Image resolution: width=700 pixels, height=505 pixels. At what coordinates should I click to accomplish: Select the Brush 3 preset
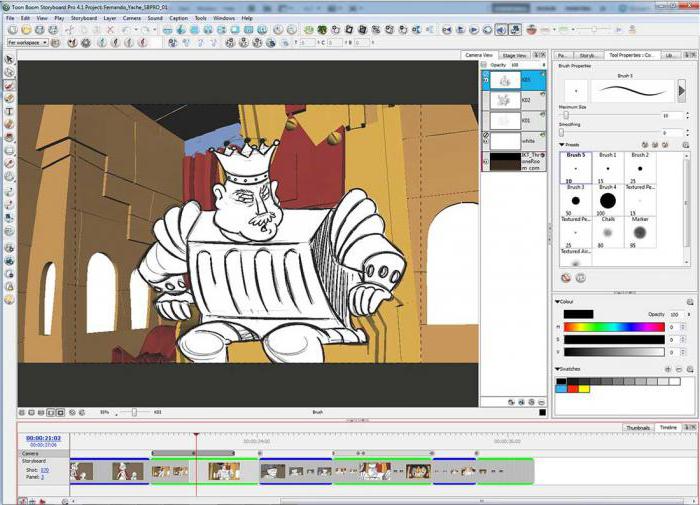click(x=575, y=200)
